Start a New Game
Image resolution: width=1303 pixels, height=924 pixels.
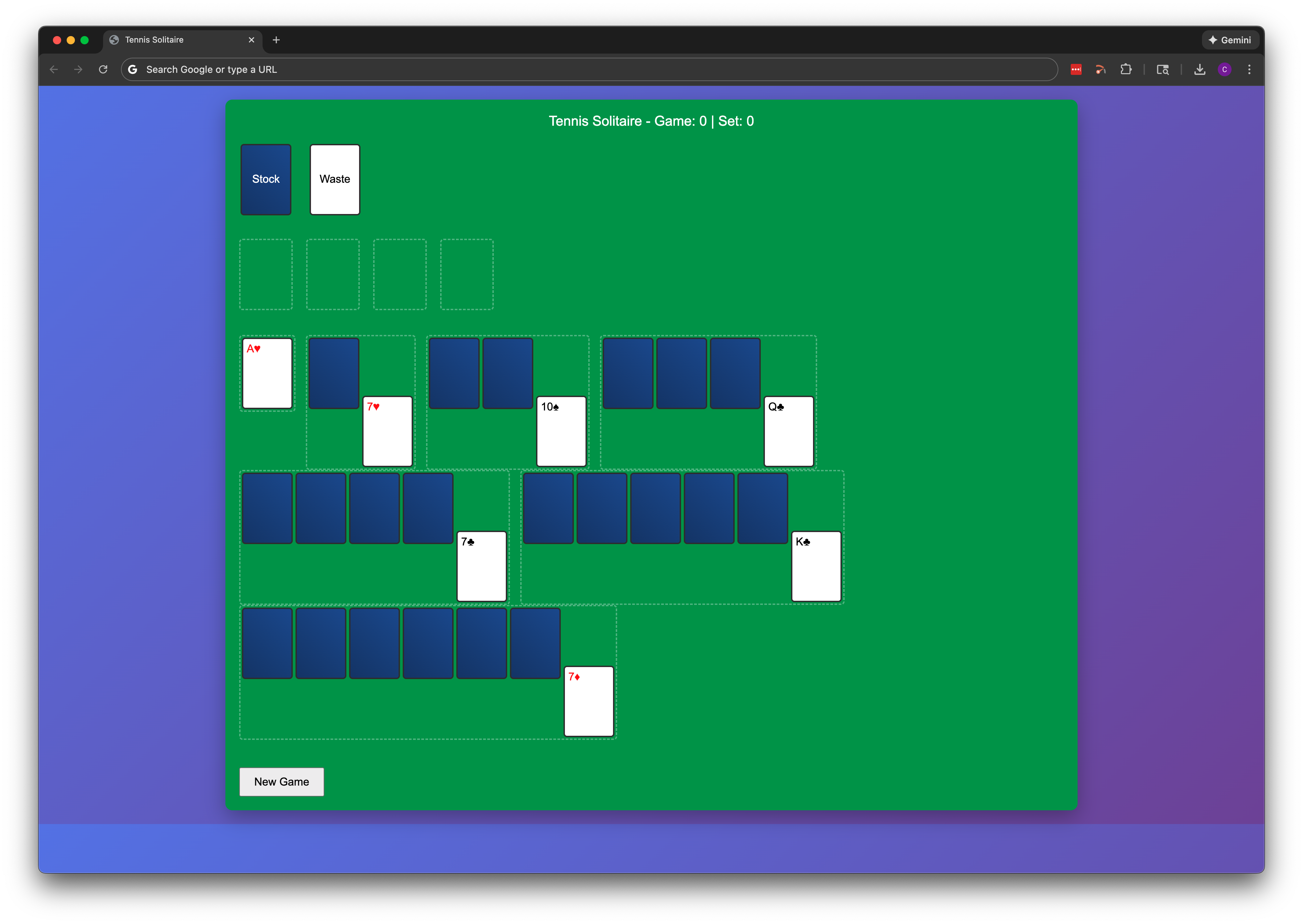pyautogui.click(x=281, y=782)
